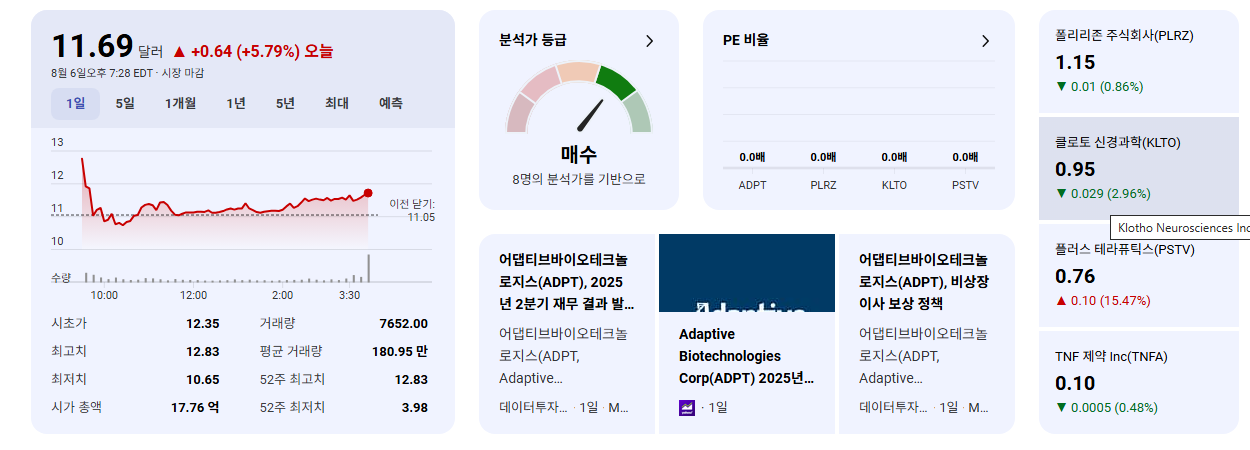The width and height of the screenshot is (1250, 450).
Task: Open the PE 비율 heading
Action: 746,41
